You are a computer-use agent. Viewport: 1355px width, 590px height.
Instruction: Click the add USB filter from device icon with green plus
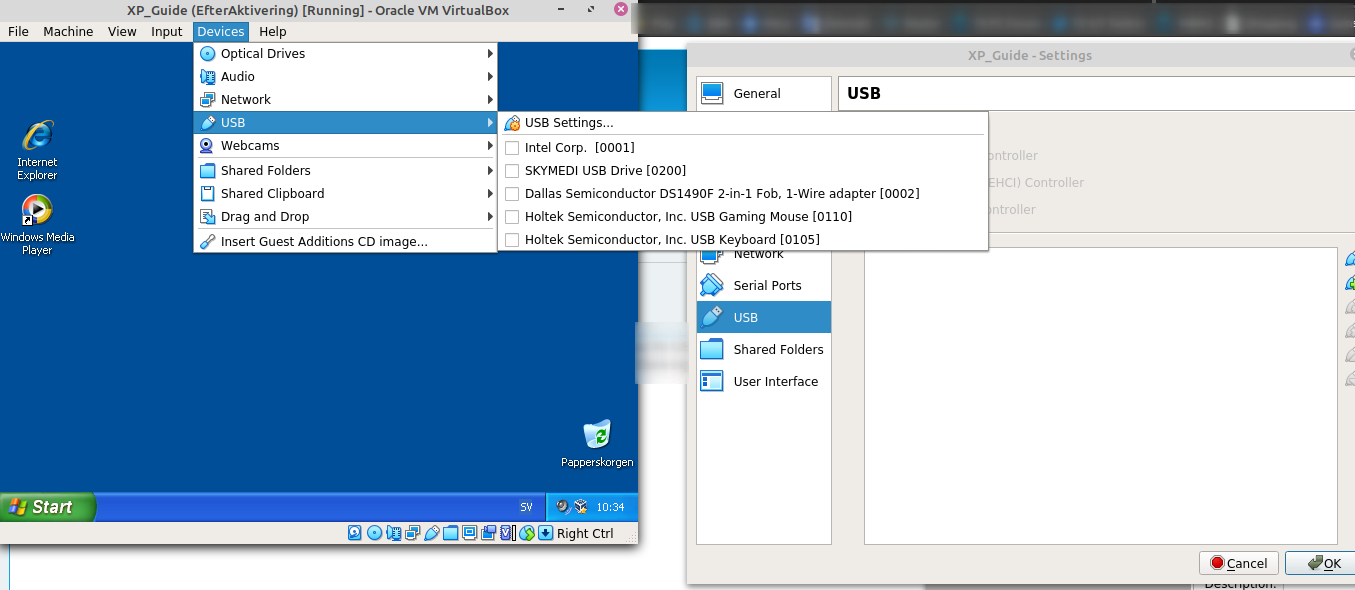pyautogui.click(x=1350, y=283)
